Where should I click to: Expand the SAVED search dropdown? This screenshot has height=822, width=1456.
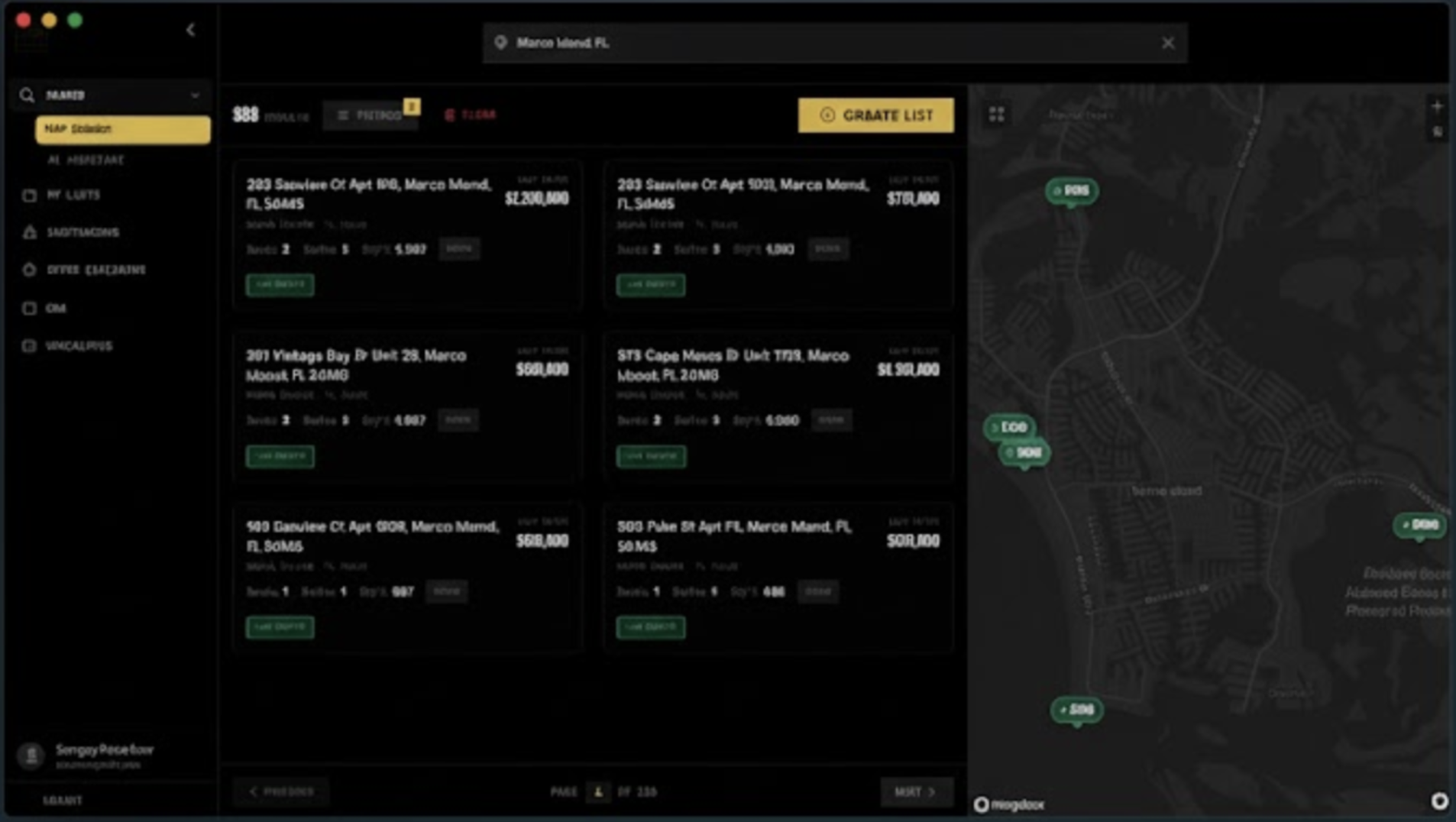196,95
